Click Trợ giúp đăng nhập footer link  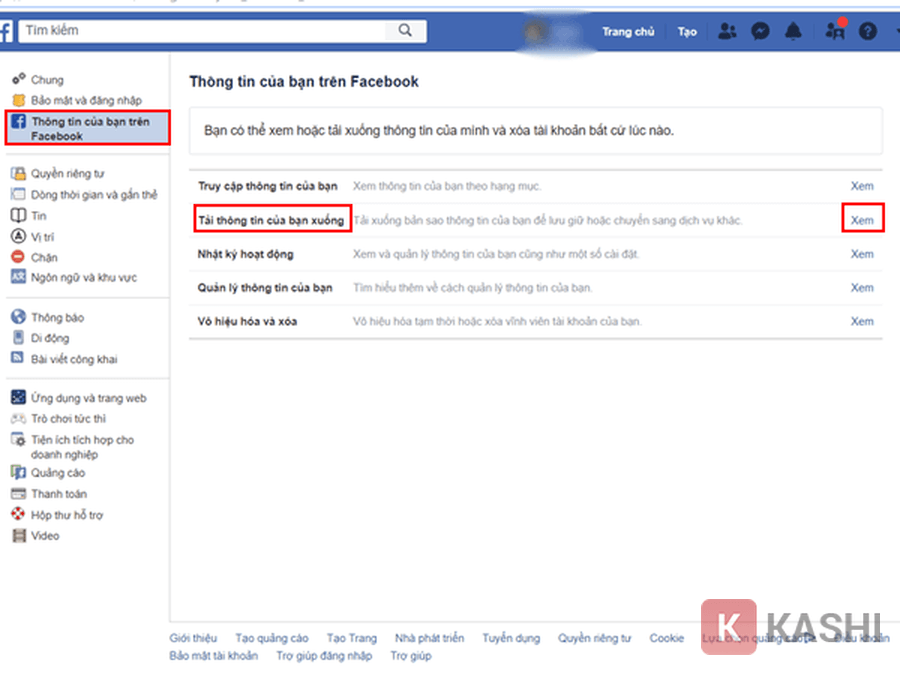pyautogui.click(x=324, y=656)
